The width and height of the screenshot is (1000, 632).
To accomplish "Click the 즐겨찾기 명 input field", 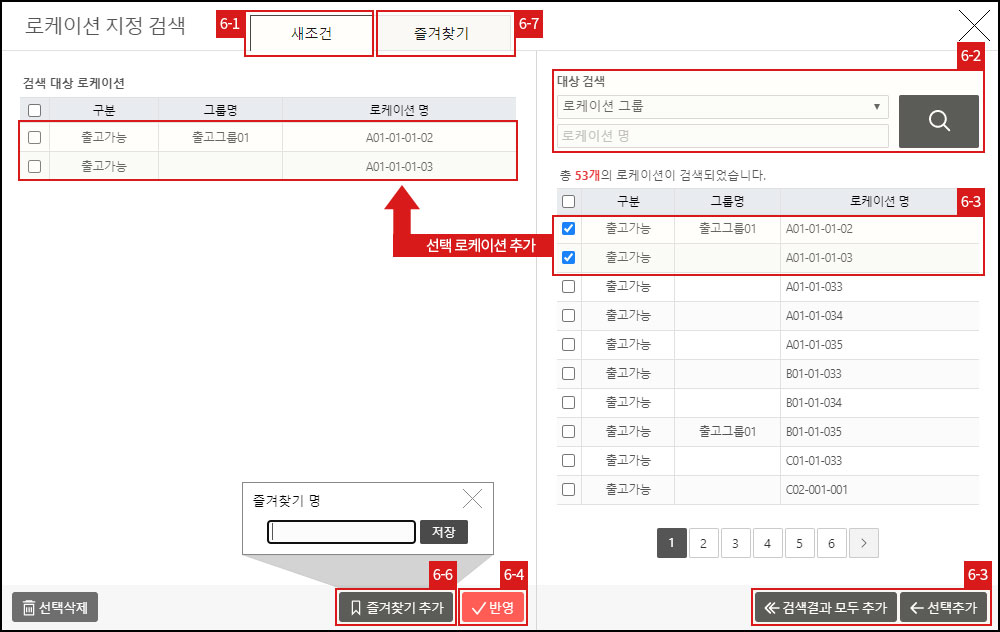I will pyautogui.click(x=340, y=532).
